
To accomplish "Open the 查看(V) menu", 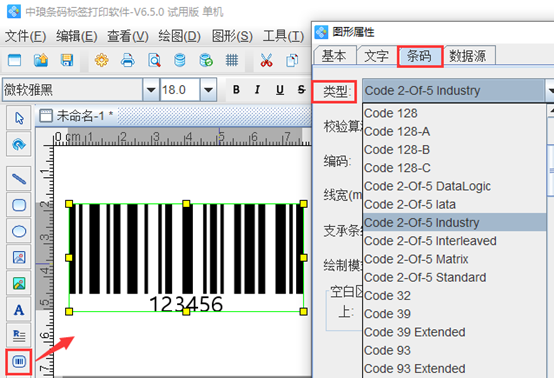I will tap(128, 36).
